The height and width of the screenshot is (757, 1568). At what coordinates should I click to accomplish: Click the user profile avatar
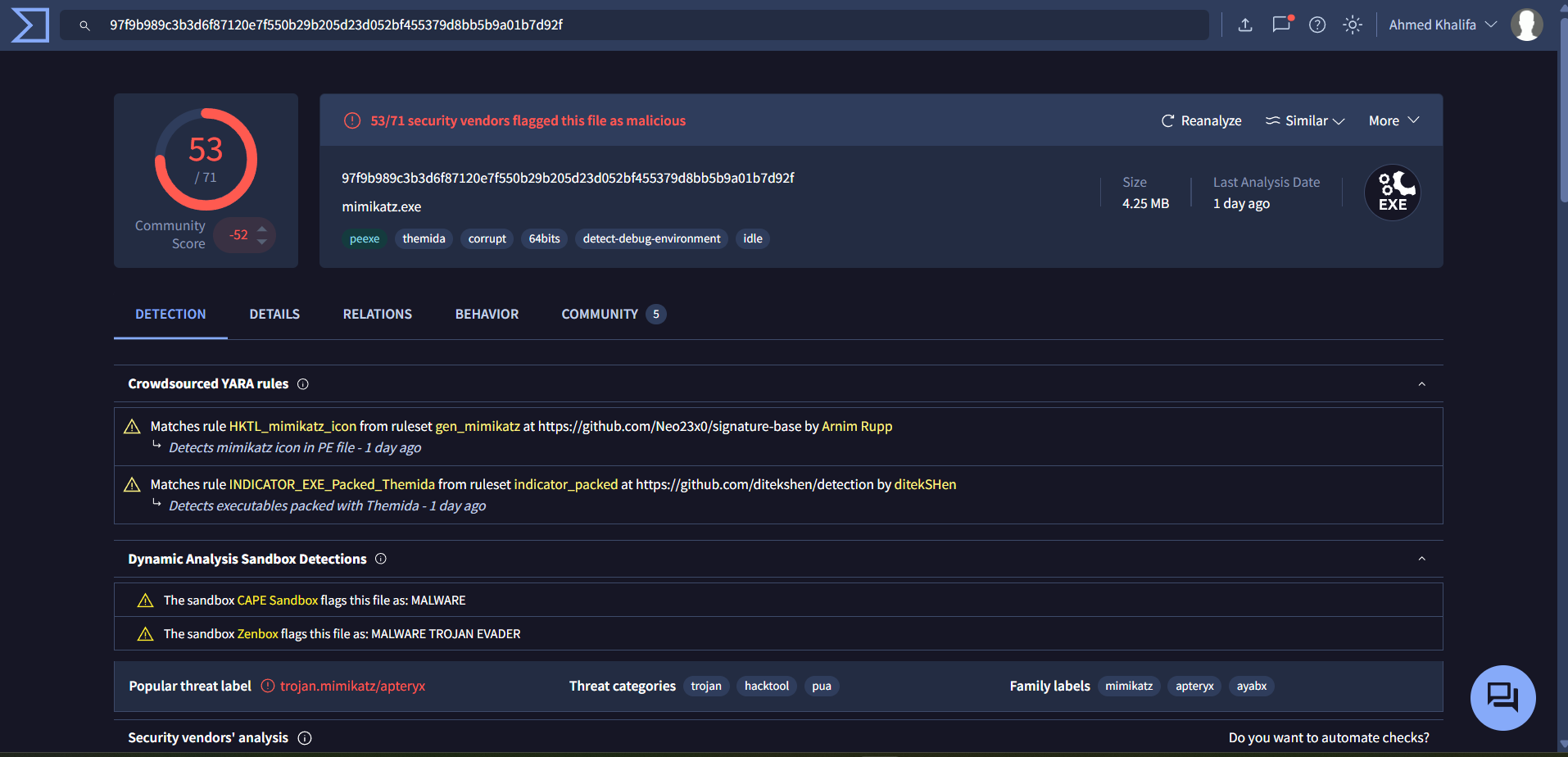pyautogui.click(x=1526, y=25)
